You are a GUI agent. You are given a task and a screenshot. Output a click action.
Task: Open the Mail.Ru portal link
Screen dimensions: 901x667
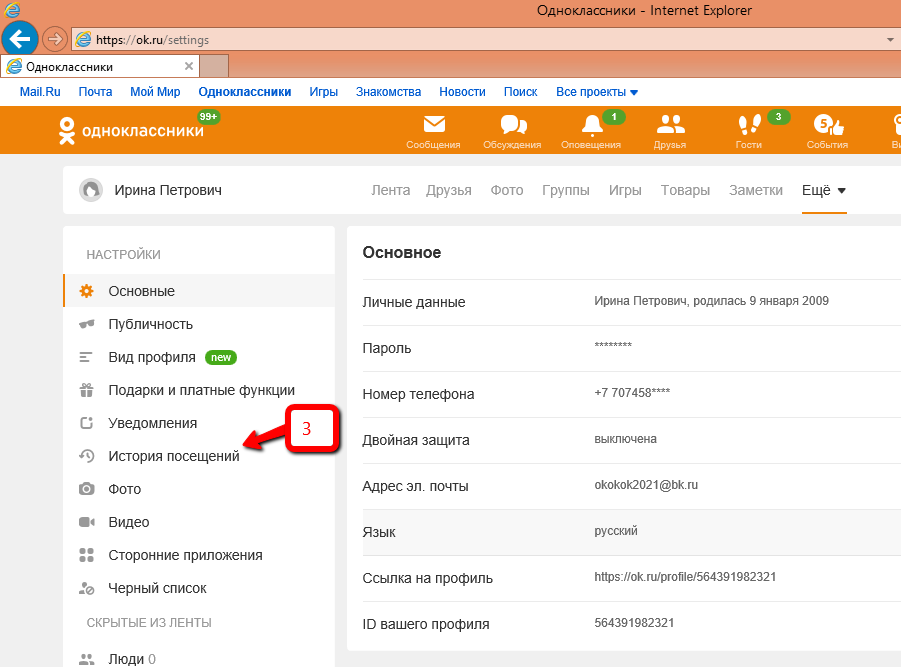tap(40, 92)
